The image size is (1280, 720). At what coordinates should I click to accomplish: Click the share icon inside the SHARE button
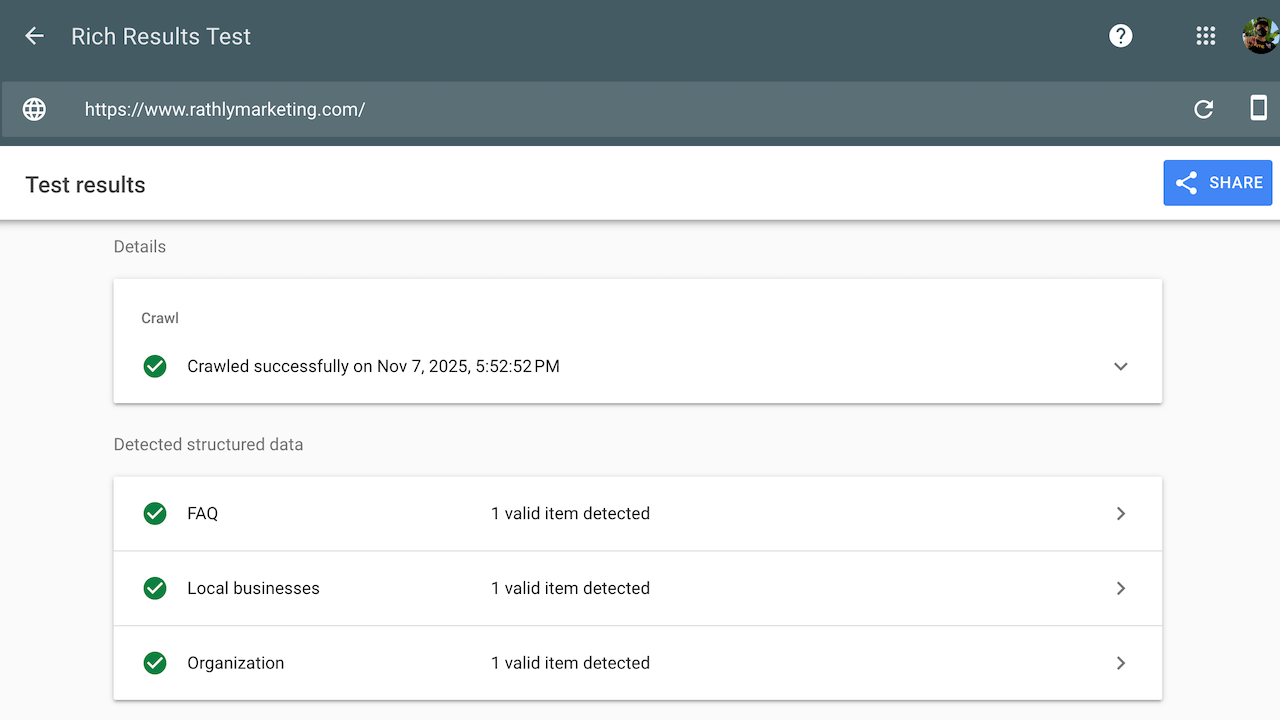1186,183
